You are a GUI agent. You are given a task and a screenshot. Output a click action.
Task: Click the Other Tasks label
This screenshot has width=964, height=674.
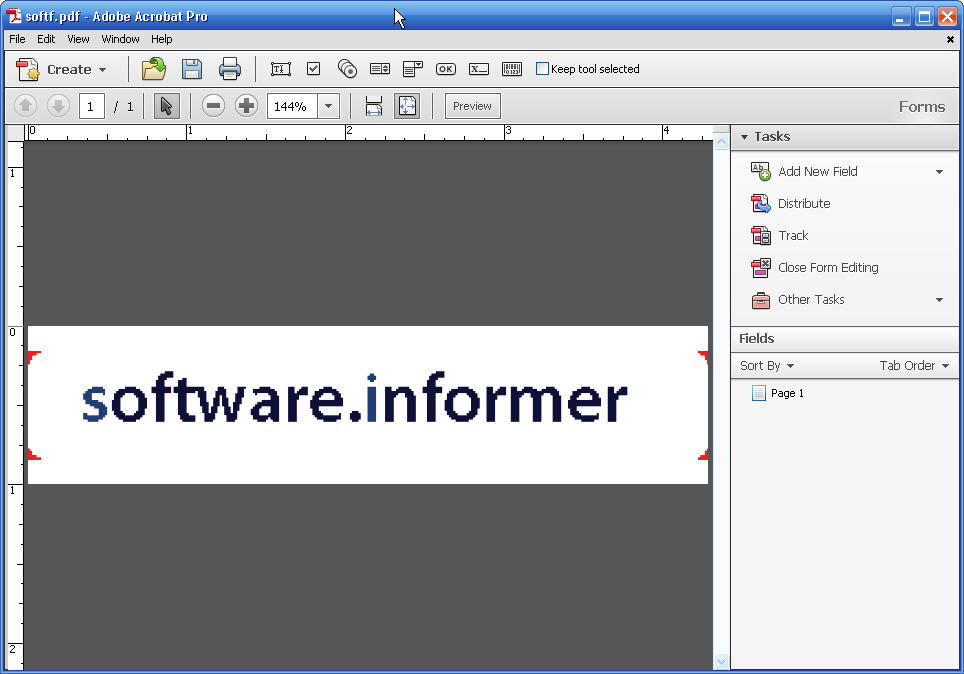[811, 299]
